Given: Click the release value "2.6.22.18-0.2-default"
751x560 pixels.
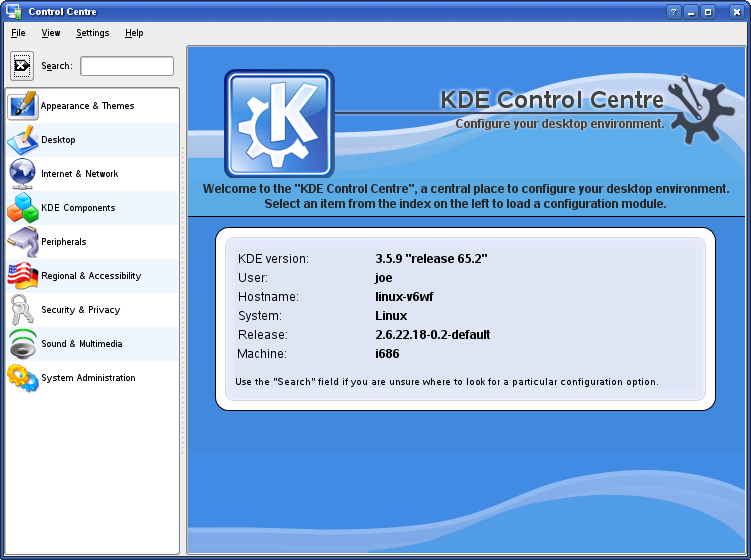Looking at the screenshot, I should [432, 335].
